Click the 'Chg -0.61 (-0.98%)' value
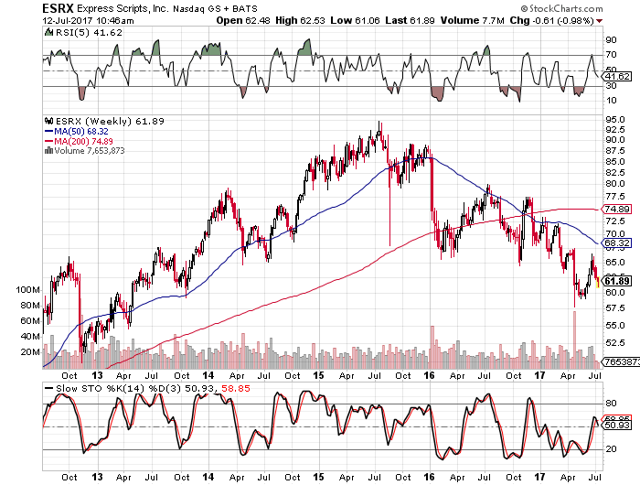This screenshot has width=640, height=485. pyautogui.click(x=551, y=20)
